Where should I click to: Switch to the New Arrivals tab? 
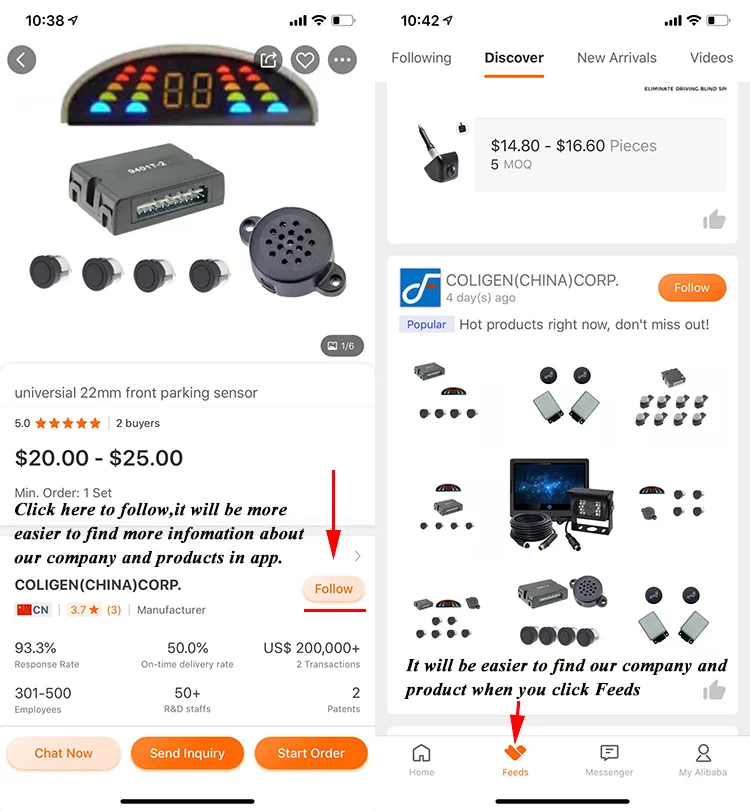coord(617,58)
